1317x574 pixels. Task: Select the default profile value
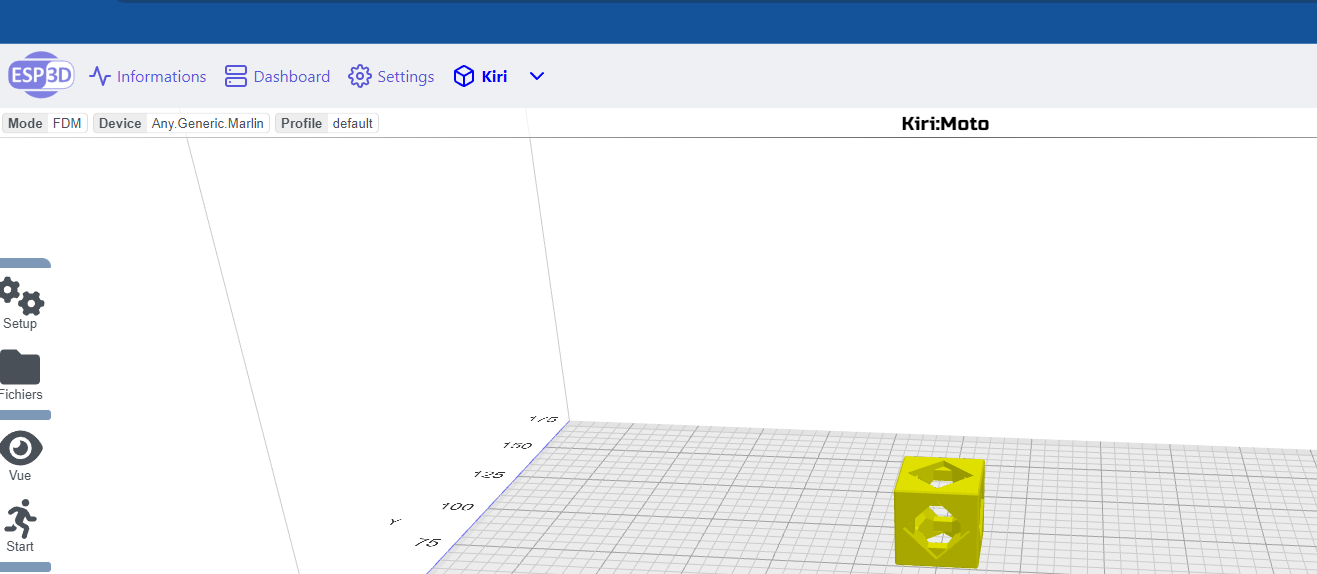tap(352, 123)
